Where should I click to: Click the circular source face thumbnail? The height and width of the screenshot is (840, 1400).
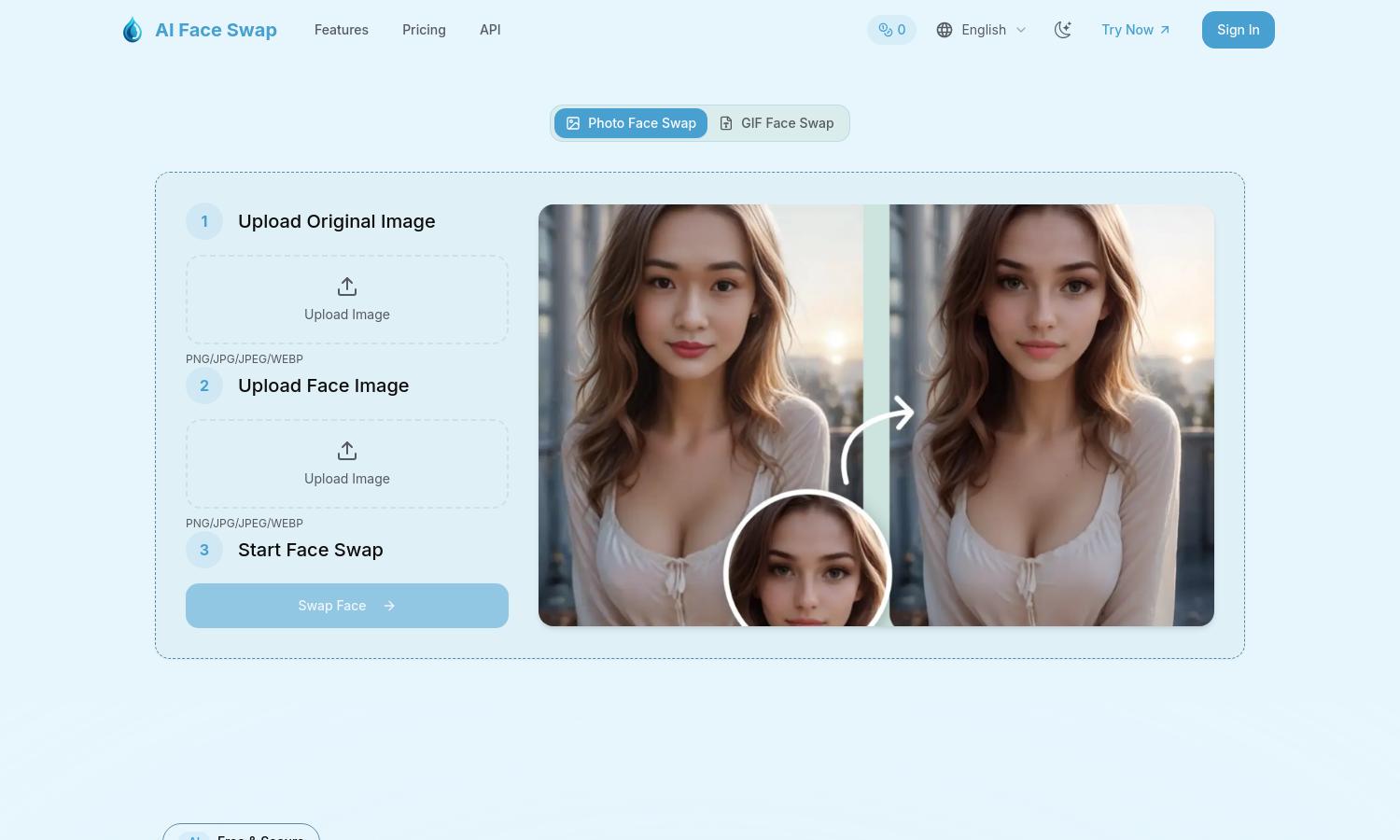[x=807, y=560]
